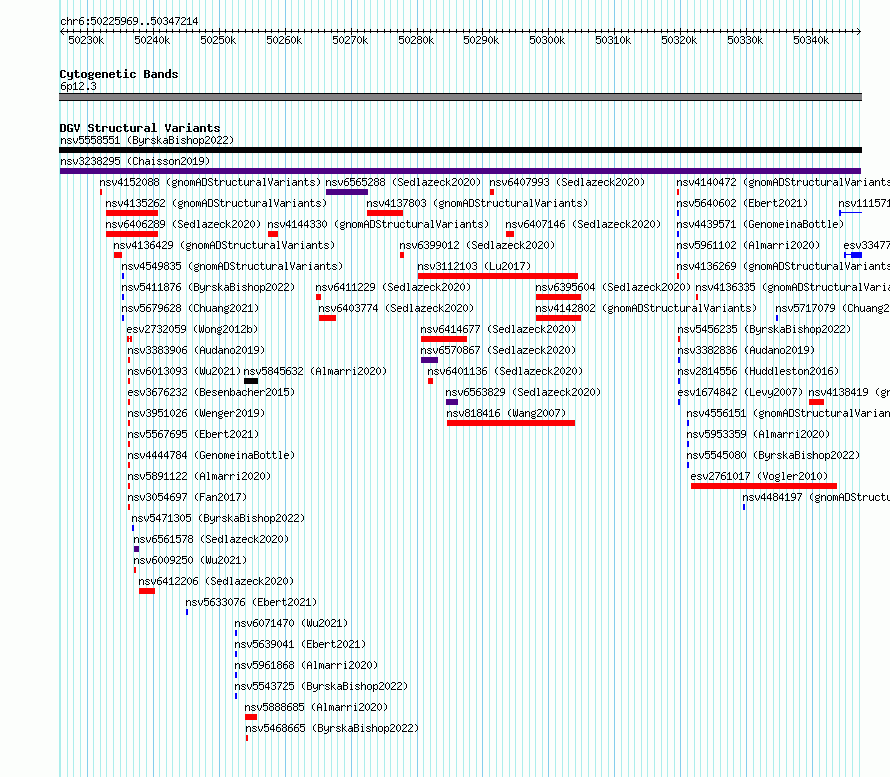Open nsv5633076 (Ebert2021) label
The height and width of the screenshot is (777, 890).
pyautogui.click(x=251, y=602)
